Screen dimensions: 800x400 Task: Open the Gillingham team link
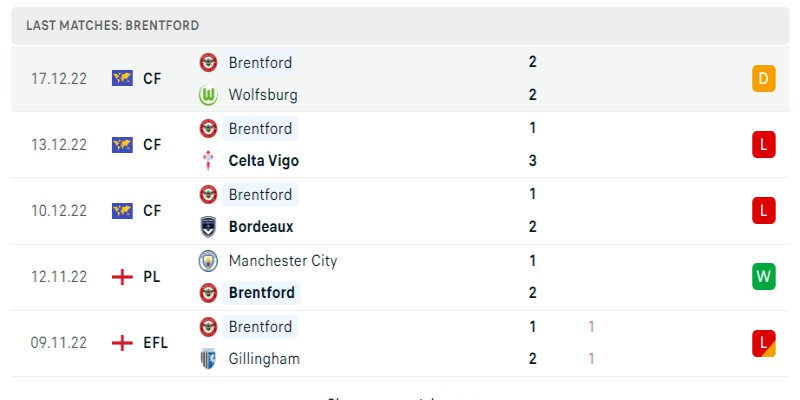[264, 359]
